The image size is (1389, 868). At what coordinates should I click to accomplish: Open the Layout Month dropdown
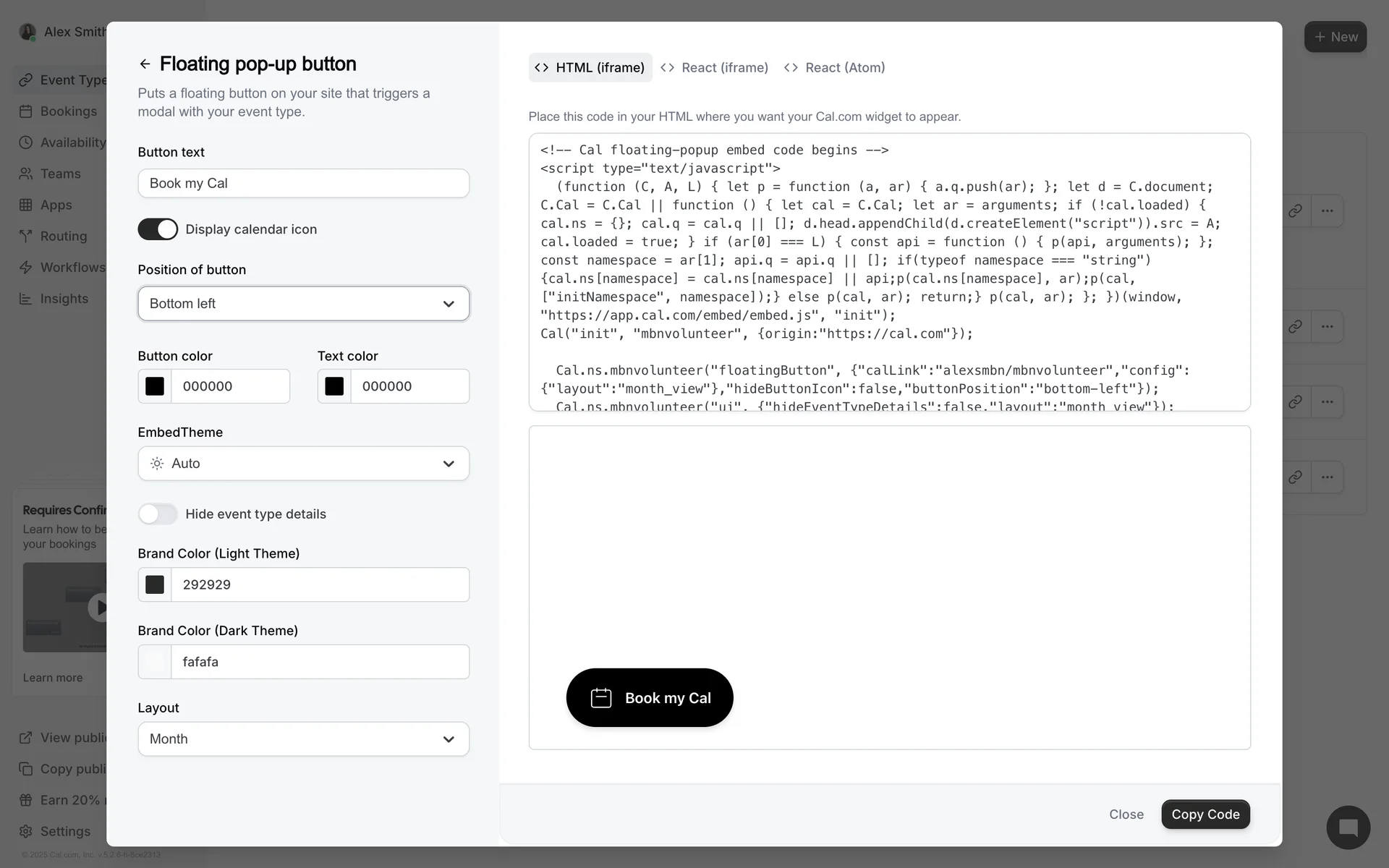point(303,739)
